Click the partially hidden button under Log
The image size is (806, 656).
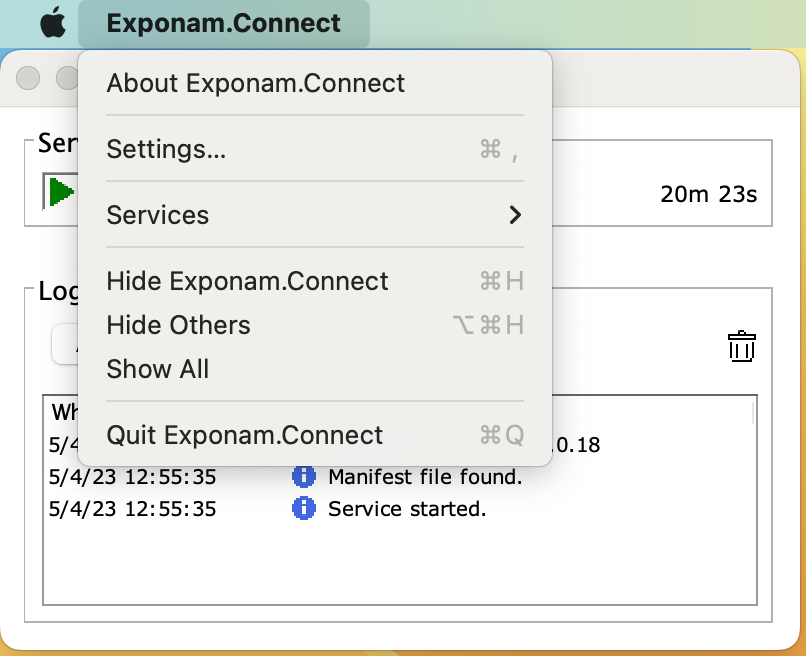pos(65,345)
